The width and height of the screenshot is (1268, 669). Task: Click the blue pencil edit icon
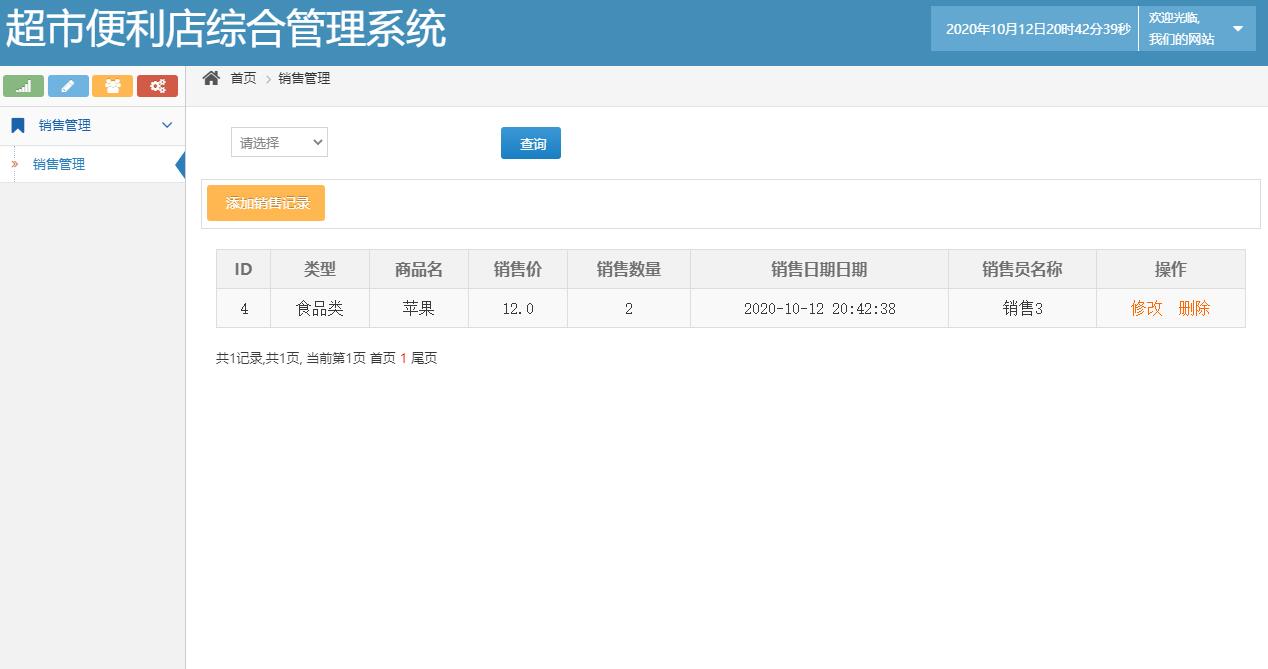click(68, 86)
